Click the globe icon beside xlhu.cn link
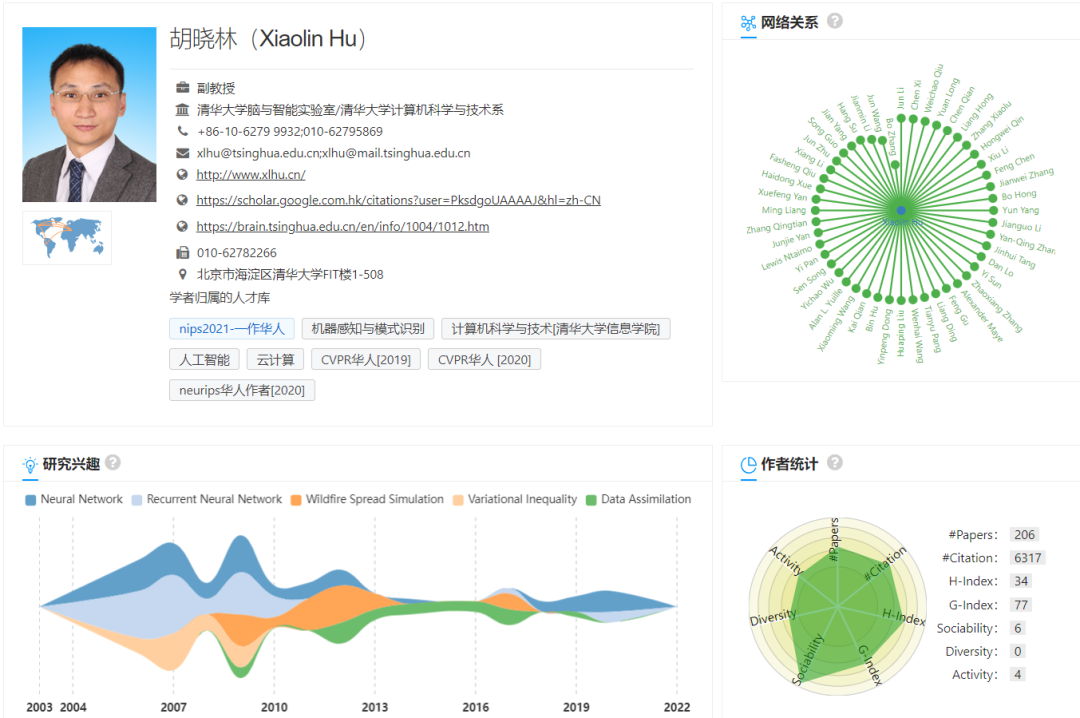Screen dimensions: 1080x718 [183, 175]
